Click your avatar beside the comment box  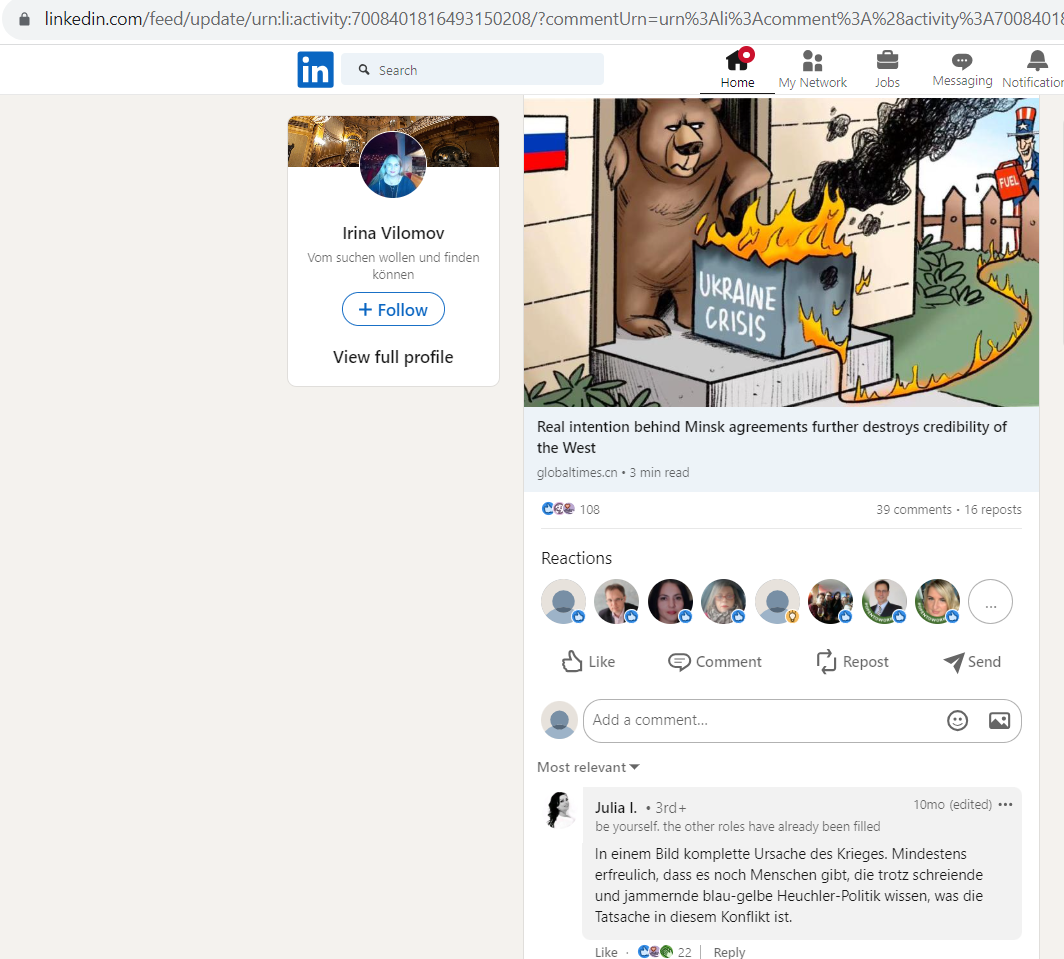pos(559,720)
